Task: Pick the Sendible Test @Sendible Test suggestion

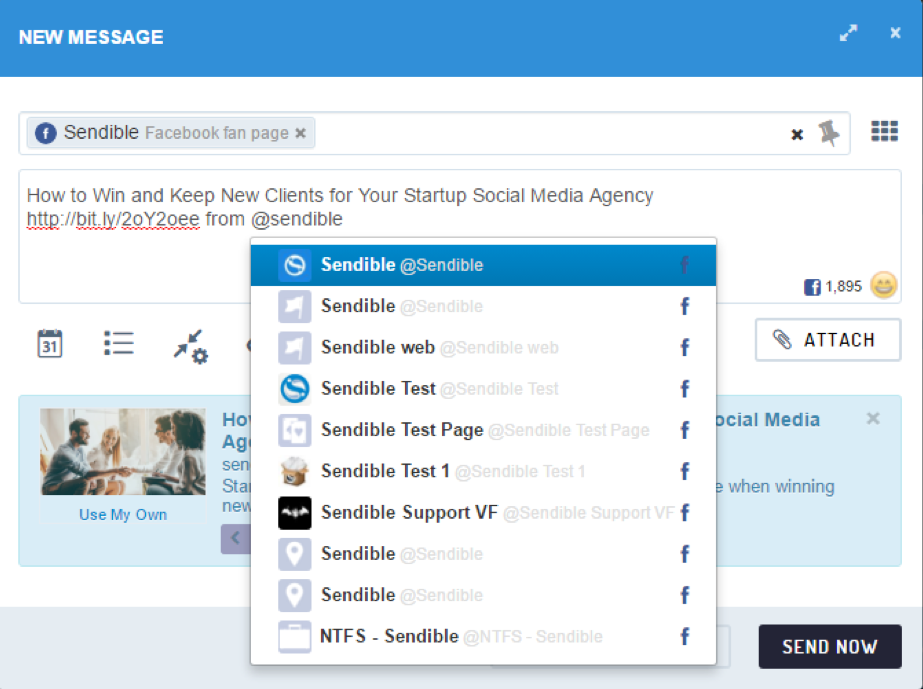Action: [x=483, y=389]
